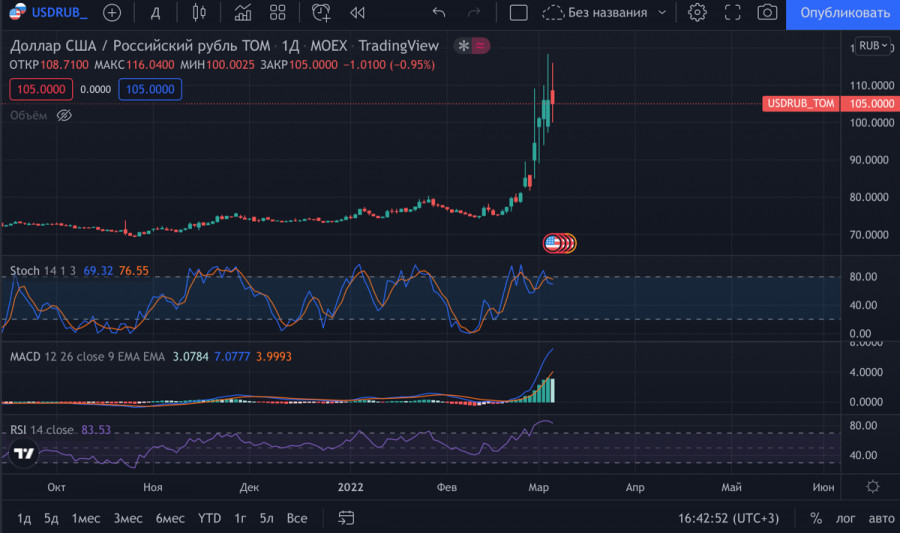Toggle percent scale mode
Viewport: 900px width, 533px height.
click(x=816, y=518)
